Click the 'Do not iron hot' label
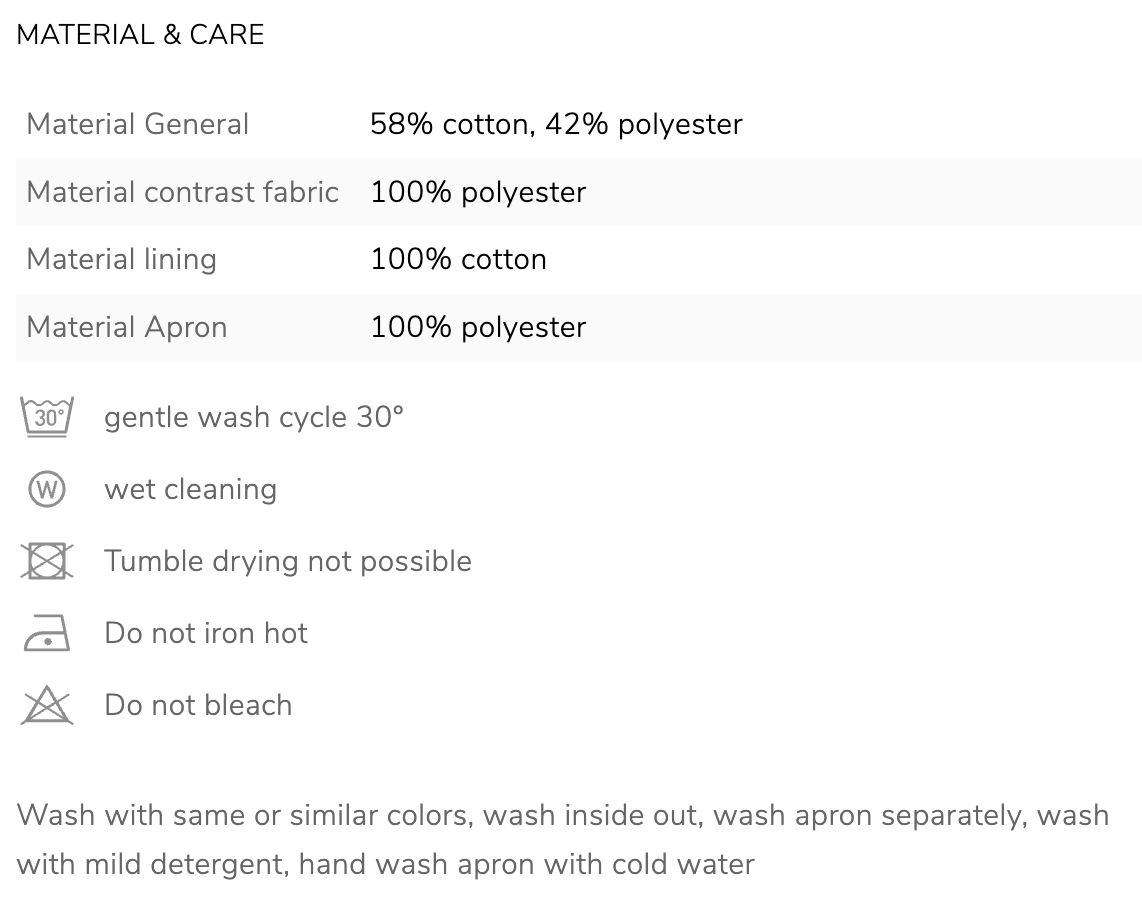The image size is (1142, 906). (206, 633)
